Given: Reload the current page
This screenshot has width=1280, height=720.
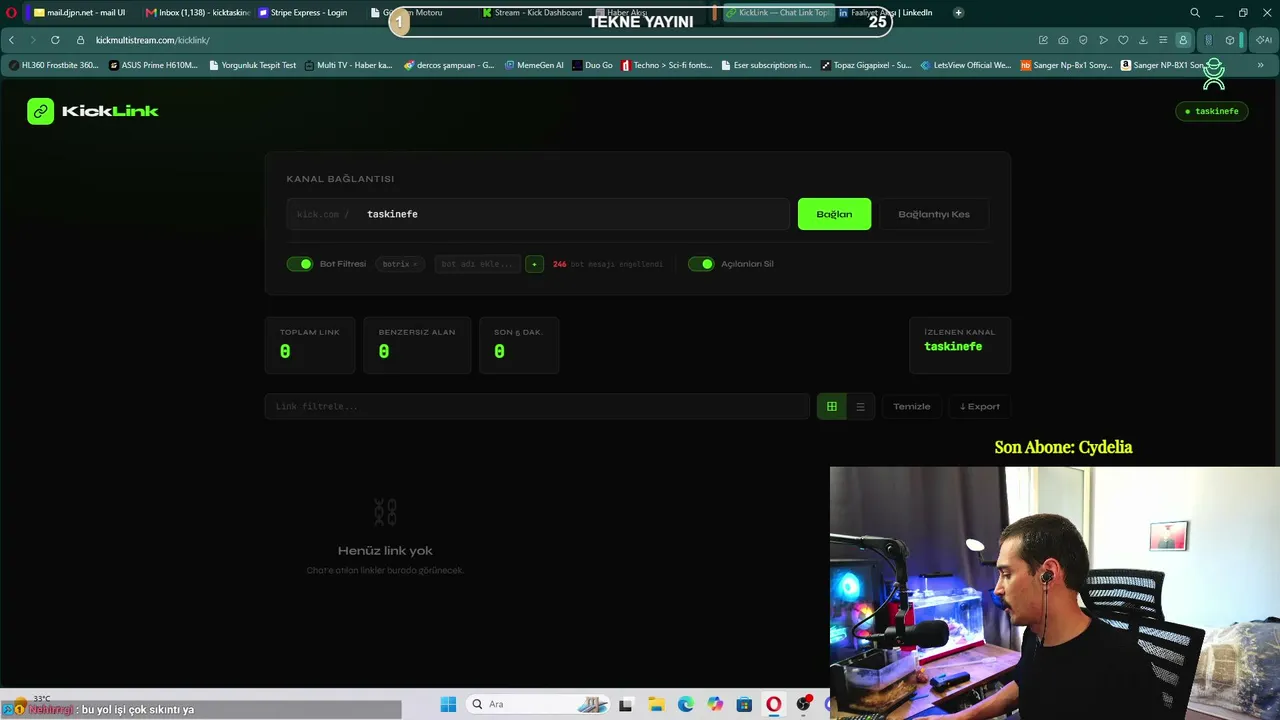Looking at the screenshot, I should [55, 40].
